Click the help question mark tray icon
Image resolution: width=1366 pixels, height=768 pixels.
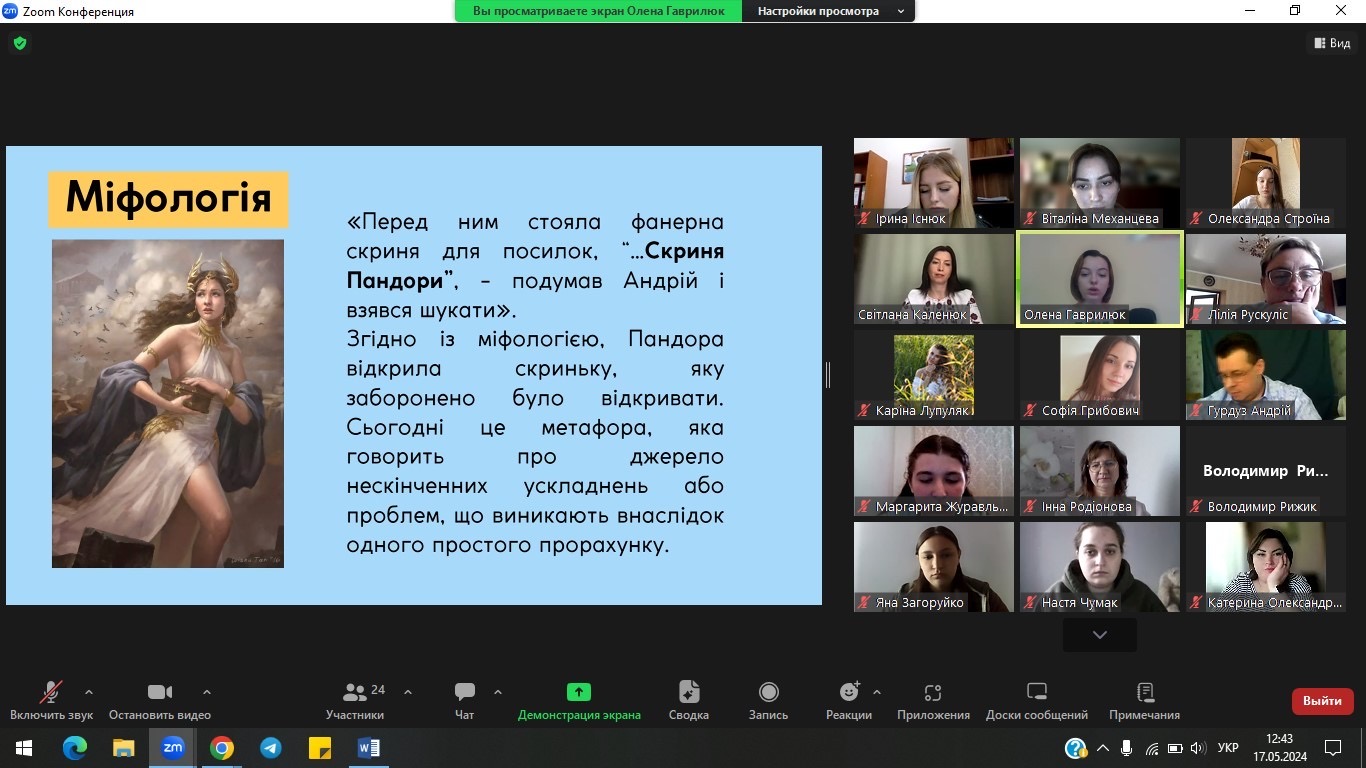[1076, 748]
